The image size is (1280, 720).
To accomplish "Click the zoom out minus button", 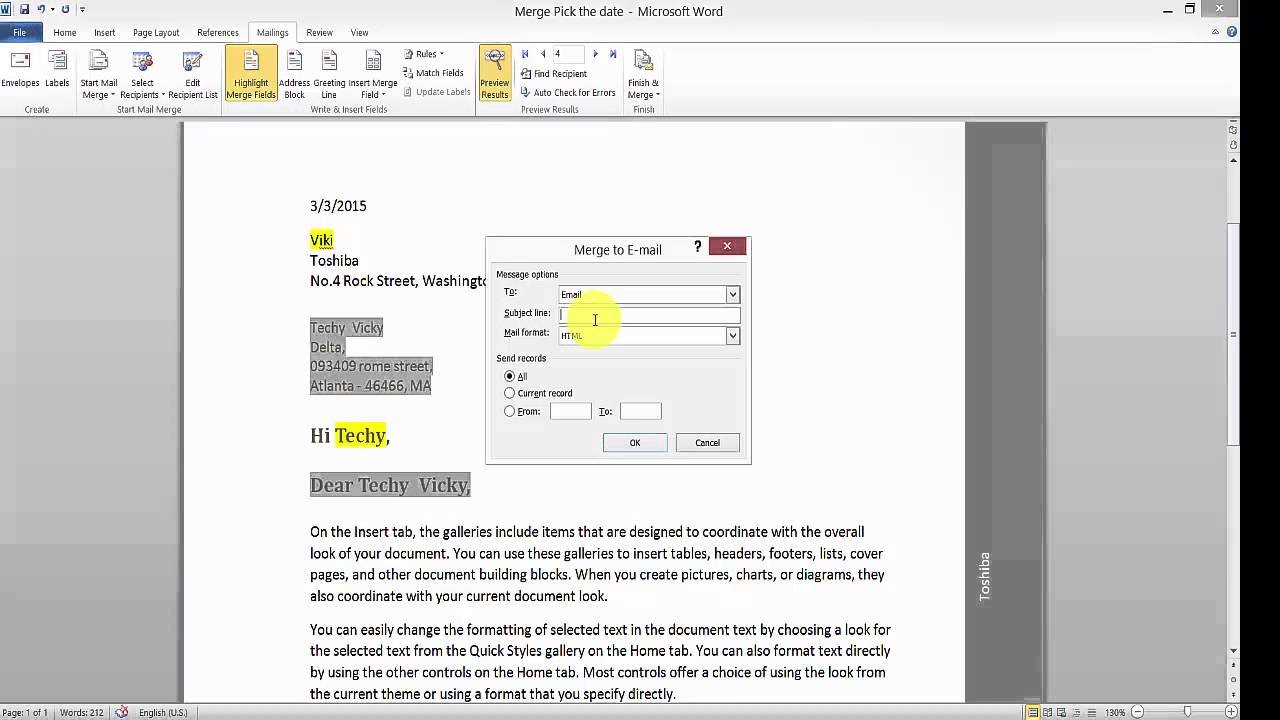I will (1138, 712).
